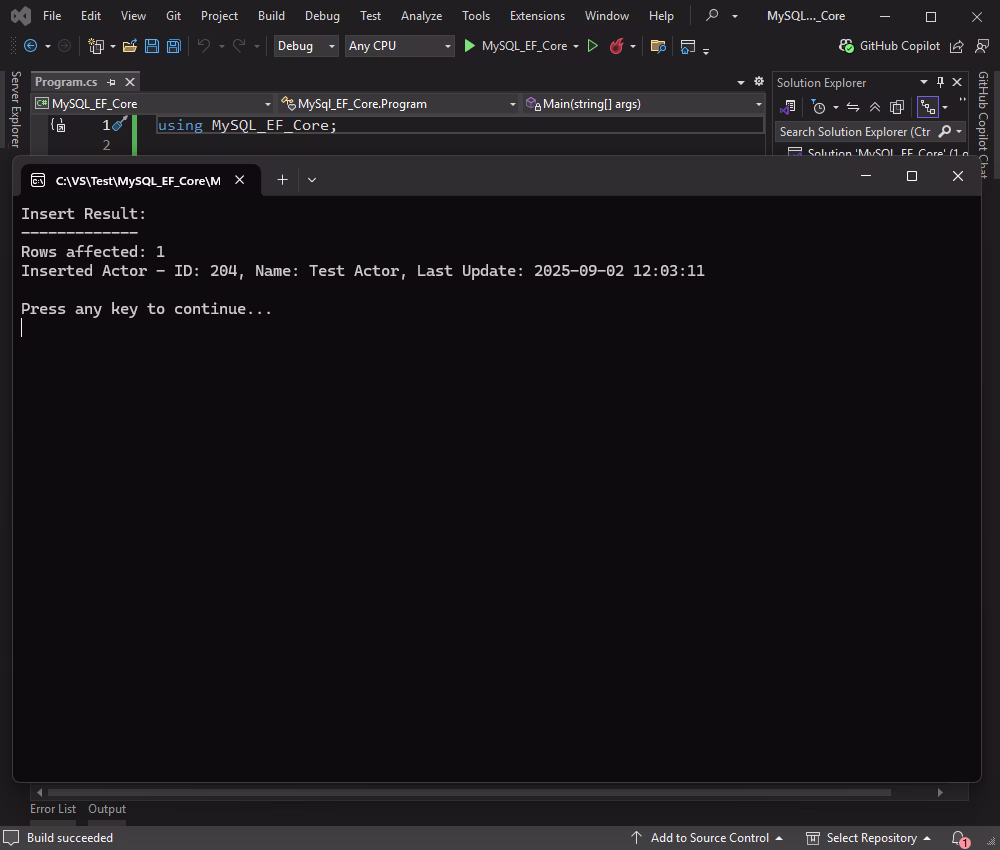Click the Hot Reload flame icon
Image resolution: width=1000 pixels, height=850 pixels.
(618, 46)
